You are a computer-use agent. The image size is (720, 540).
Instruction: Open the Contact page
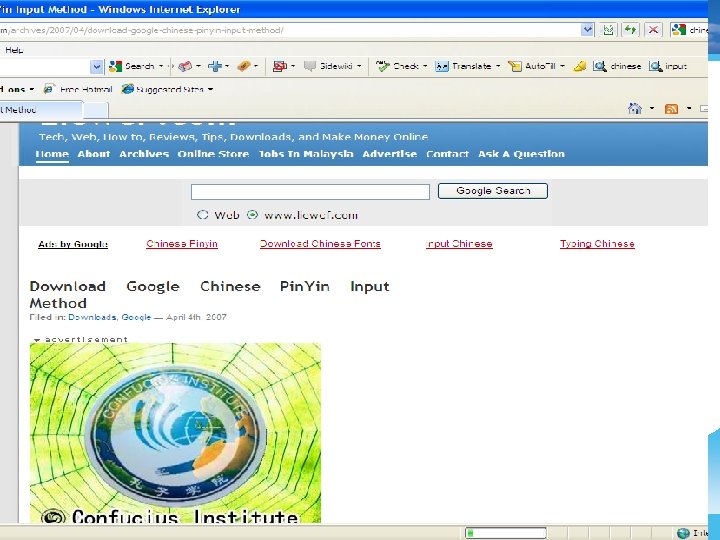click(x=447, y=154)
